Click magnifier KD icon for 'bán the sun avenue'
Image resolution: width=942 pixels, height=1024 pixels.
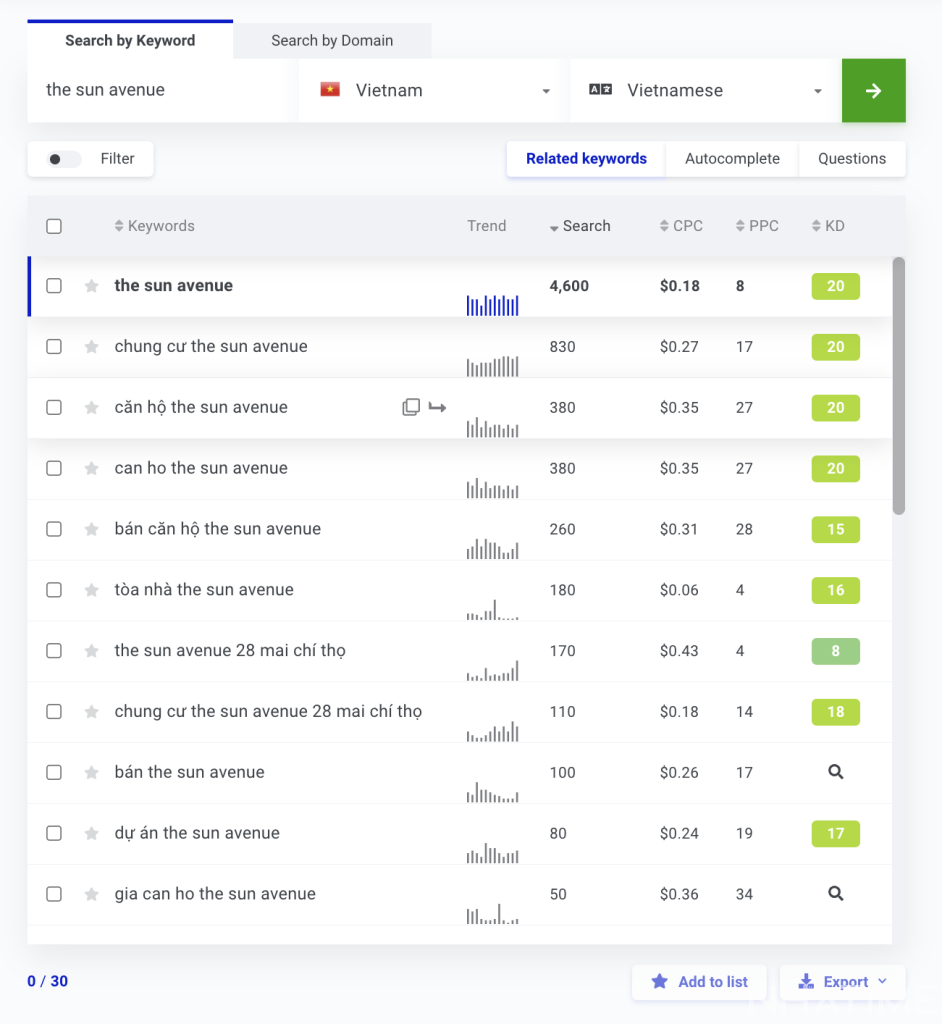[x=836, y=772]
